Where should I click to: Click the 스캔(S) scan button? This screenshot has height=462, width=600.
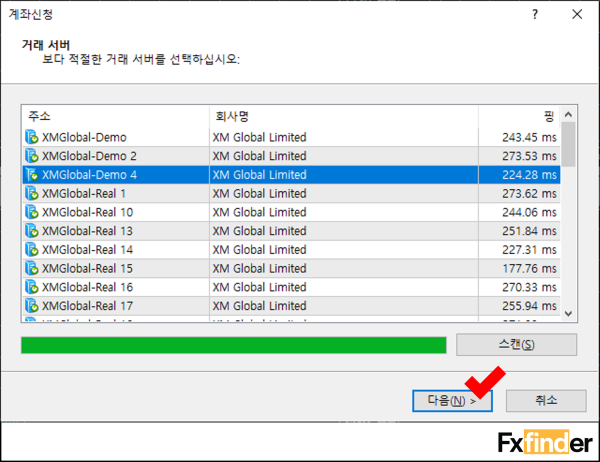click(x=516, y=344)
